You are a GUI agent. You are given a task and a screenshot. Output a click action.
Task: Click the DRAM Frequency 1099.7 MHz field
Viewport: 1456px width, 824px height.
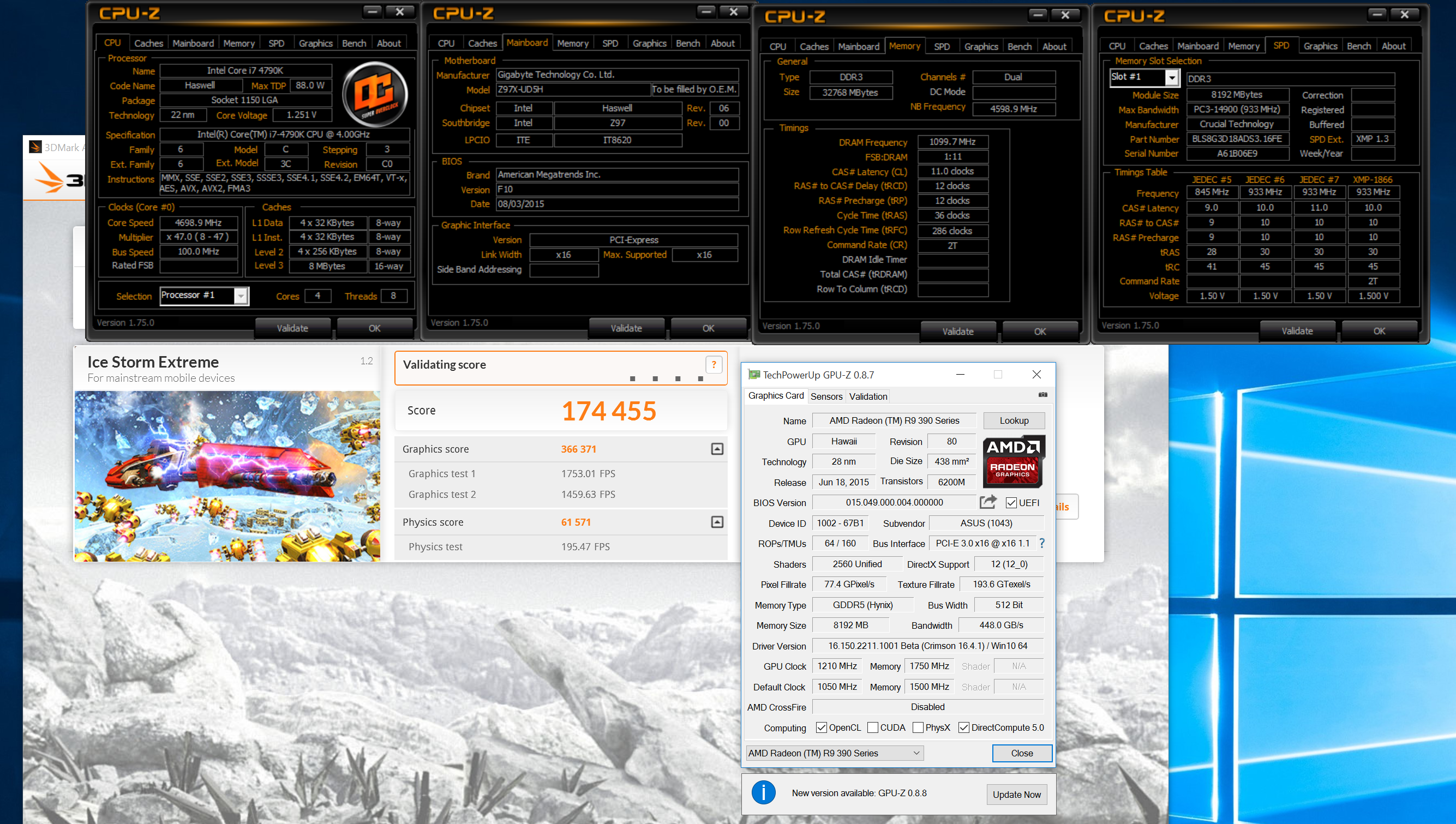point(952,141)
